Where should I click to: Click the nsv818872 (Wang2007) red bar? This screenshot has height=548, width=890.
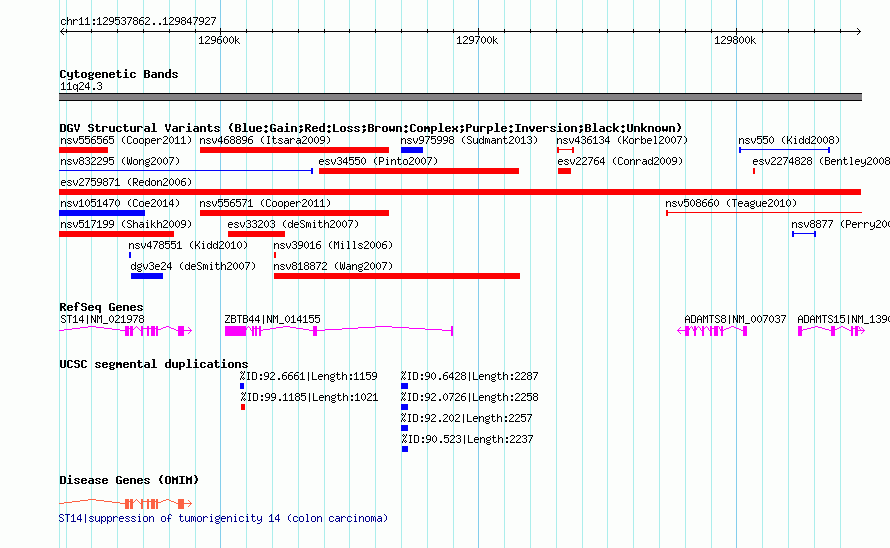click(397, 276)
